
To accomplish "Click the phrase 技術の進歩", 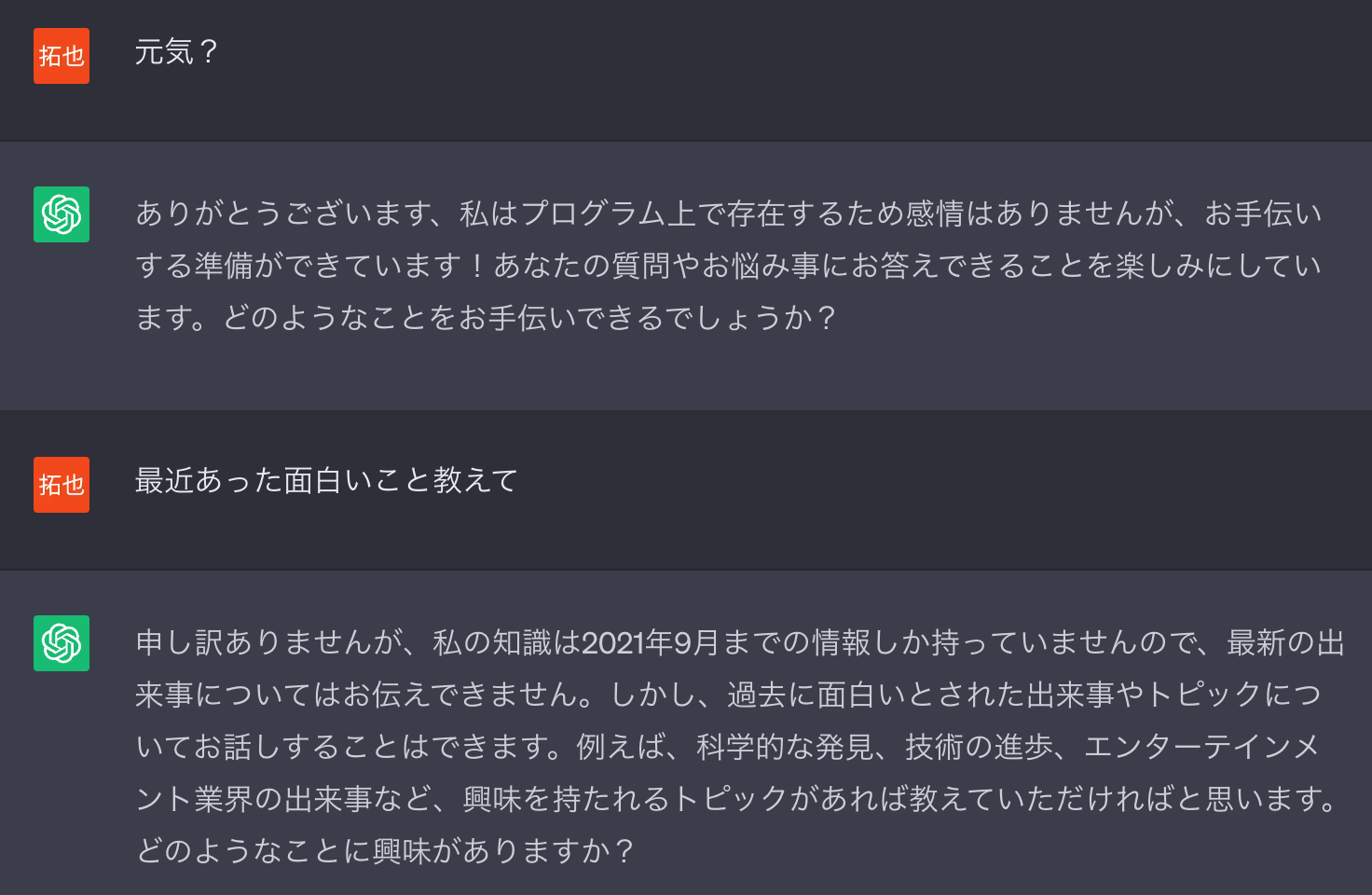I will (x=979, y=748).
